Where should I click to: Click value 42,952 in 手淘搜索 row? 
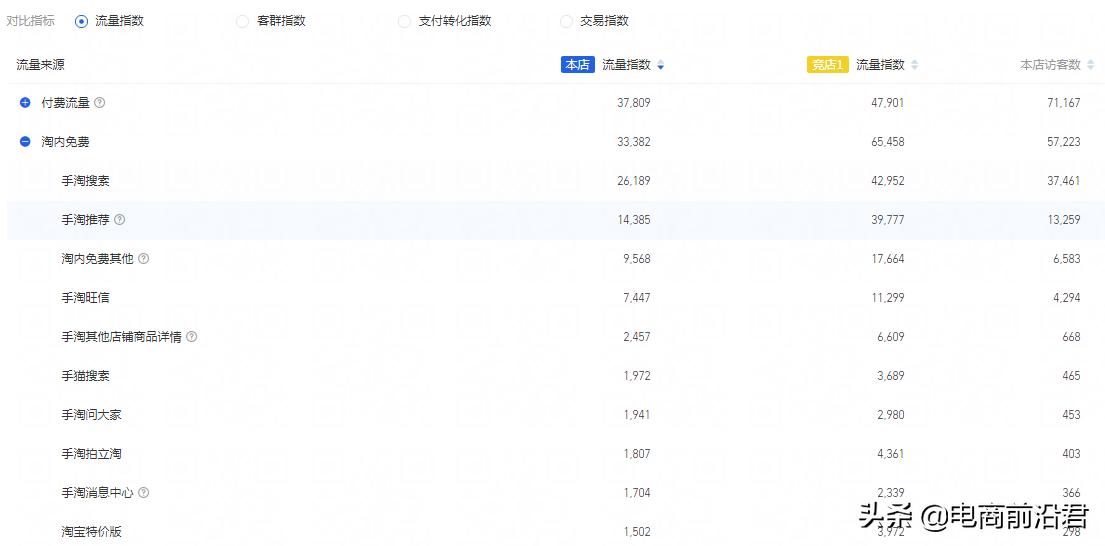pos(887,181)
